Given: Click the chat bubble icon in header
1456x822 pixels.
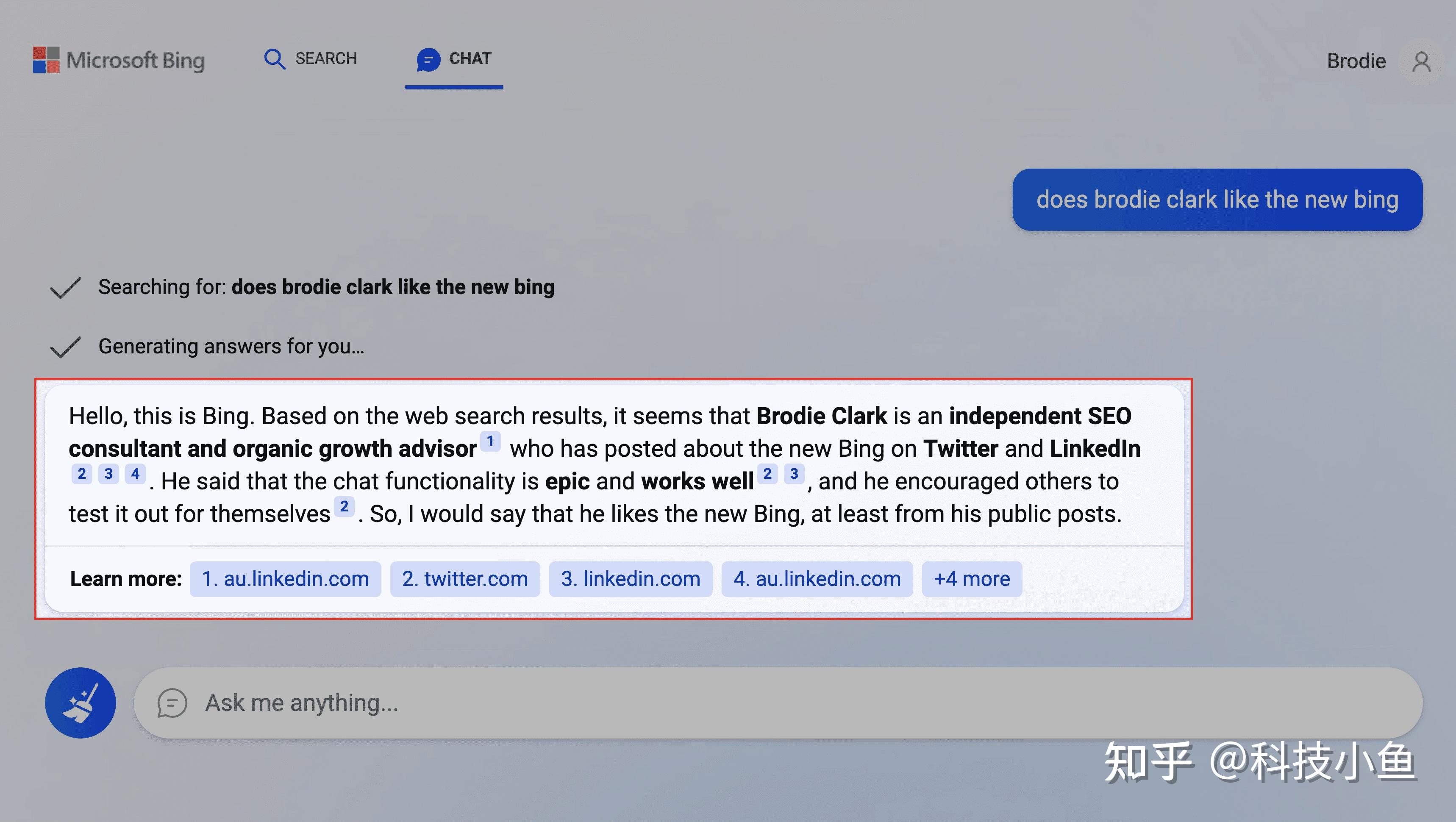Looking at the screenshot, I should pos(428,59).
